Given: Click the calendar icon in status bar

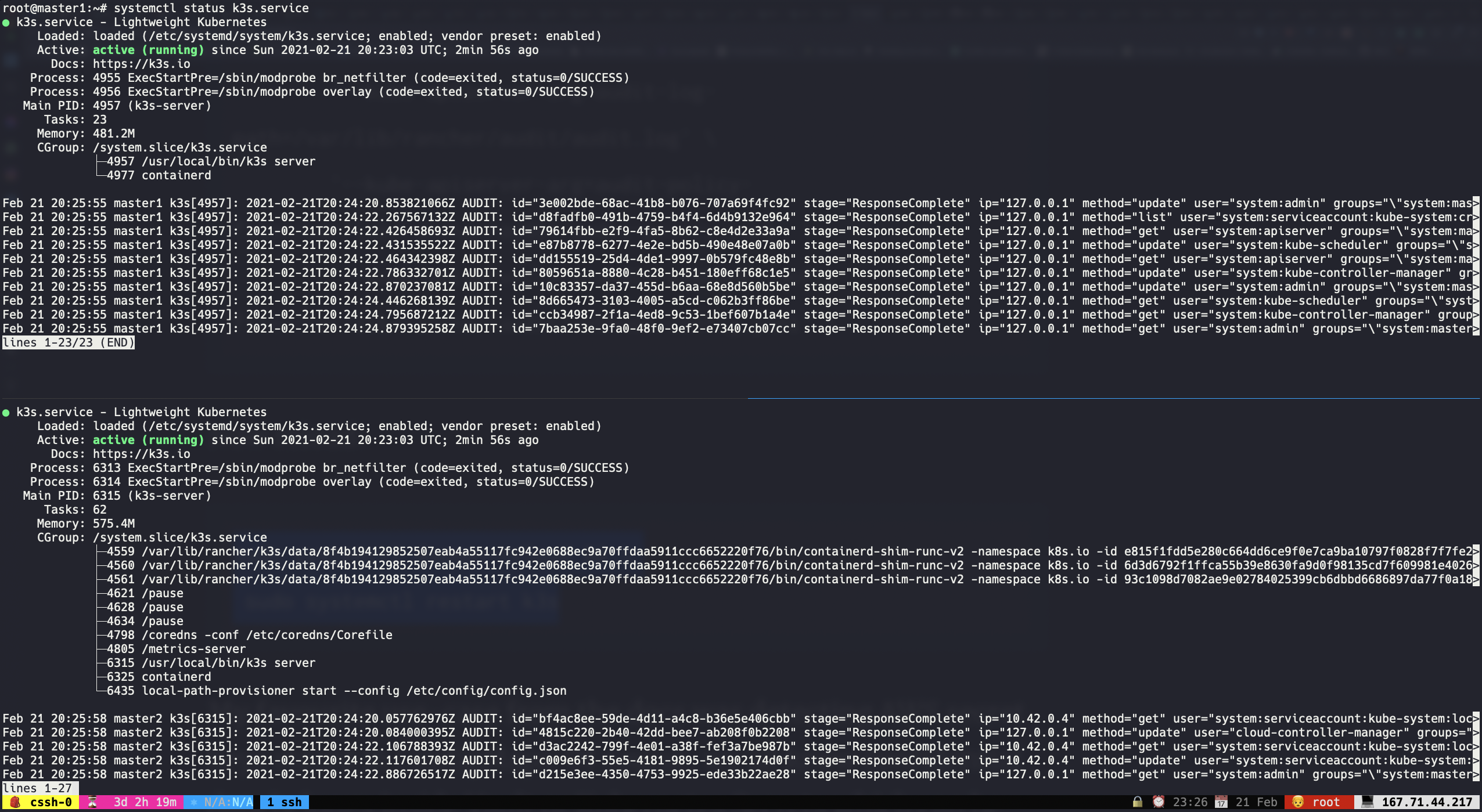Looking at the screenshot, I should coord(1221,802).
